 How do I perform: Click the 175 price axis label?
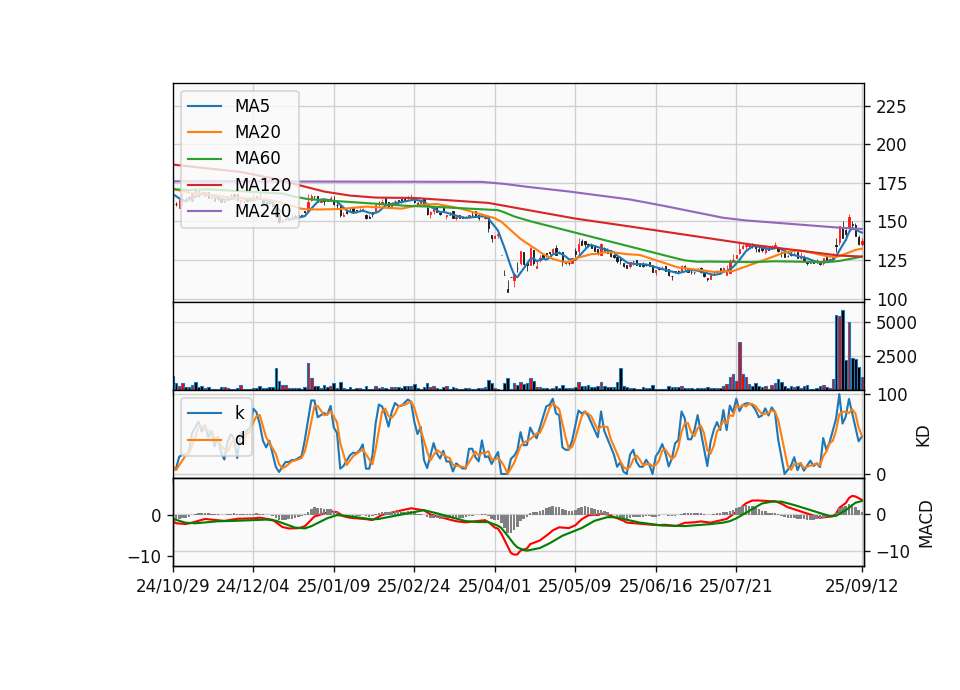[891, 184]
